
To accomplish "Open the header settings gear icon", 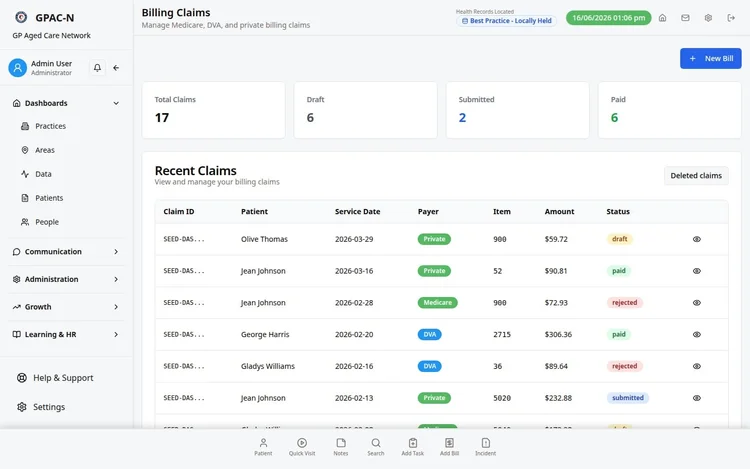I will click(x=708, y=18).
